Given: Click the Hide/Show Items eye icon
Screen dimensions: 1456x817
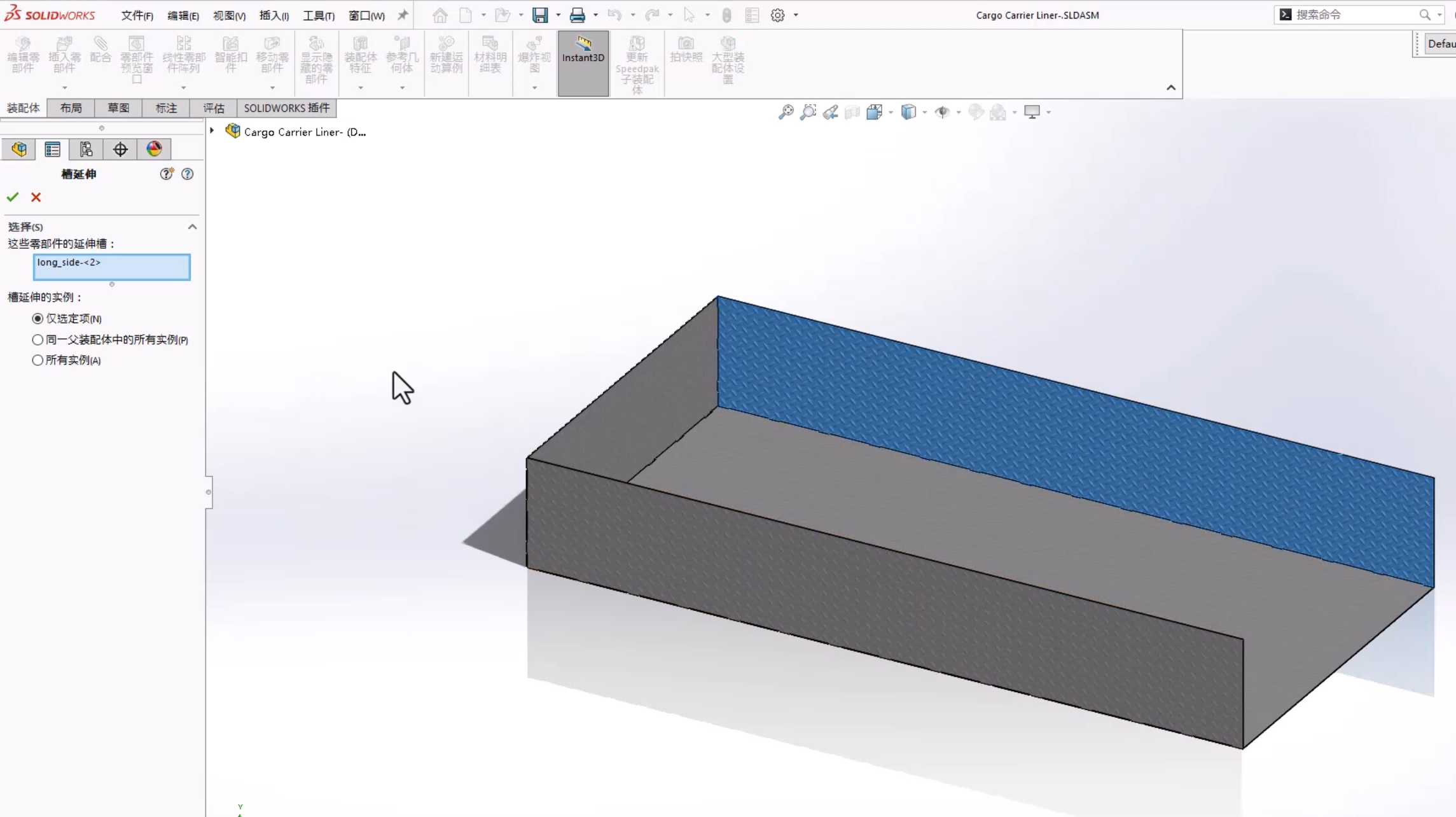Looking at the screenshot, I should (x=942, y=113).
